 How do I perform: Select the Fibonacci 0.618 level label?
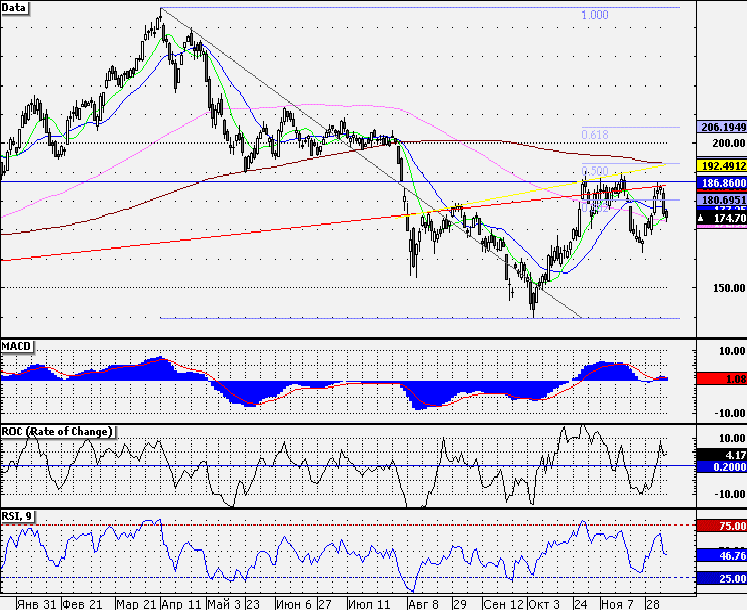595,135
